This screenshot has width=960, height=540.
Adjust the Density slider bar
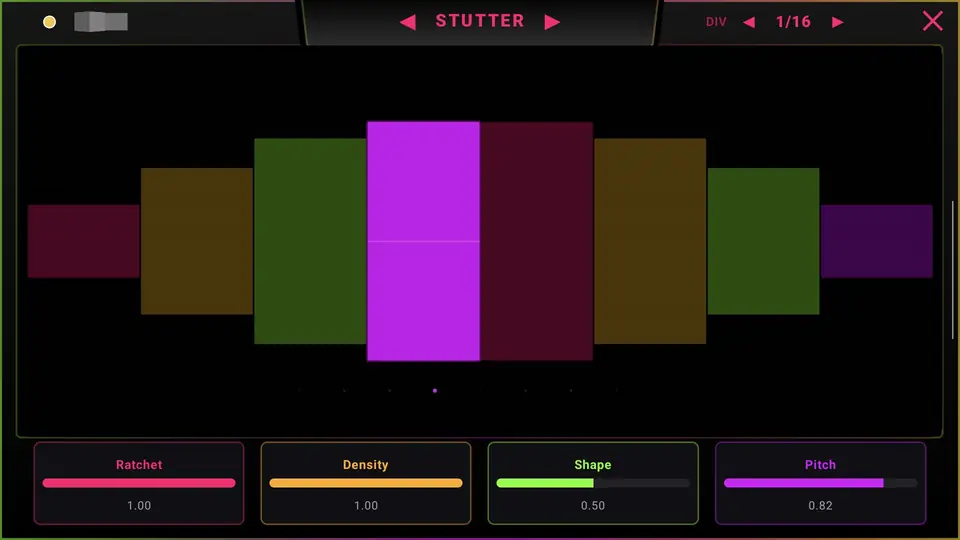366,483
